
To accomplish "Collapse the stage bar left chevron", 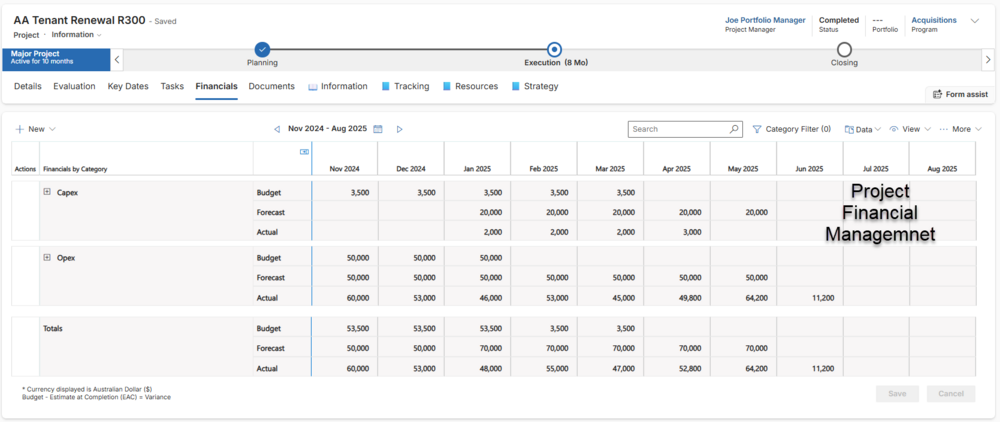I will [118, 59].
